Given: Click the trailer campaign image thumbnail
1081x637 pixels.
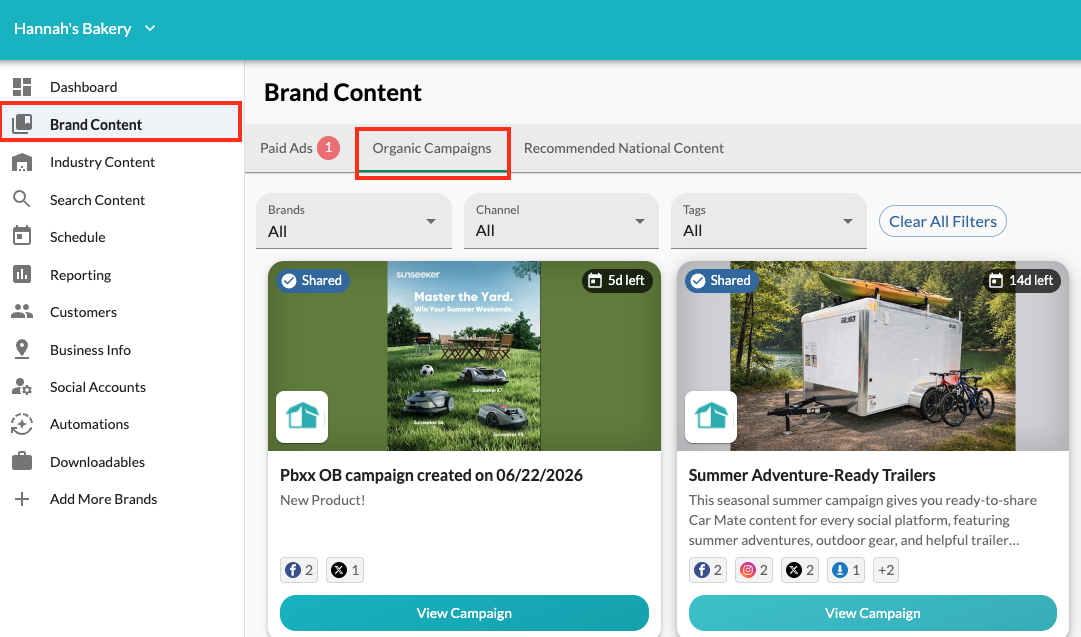Looking at the screenshot, I should click(x=873, y=356).
